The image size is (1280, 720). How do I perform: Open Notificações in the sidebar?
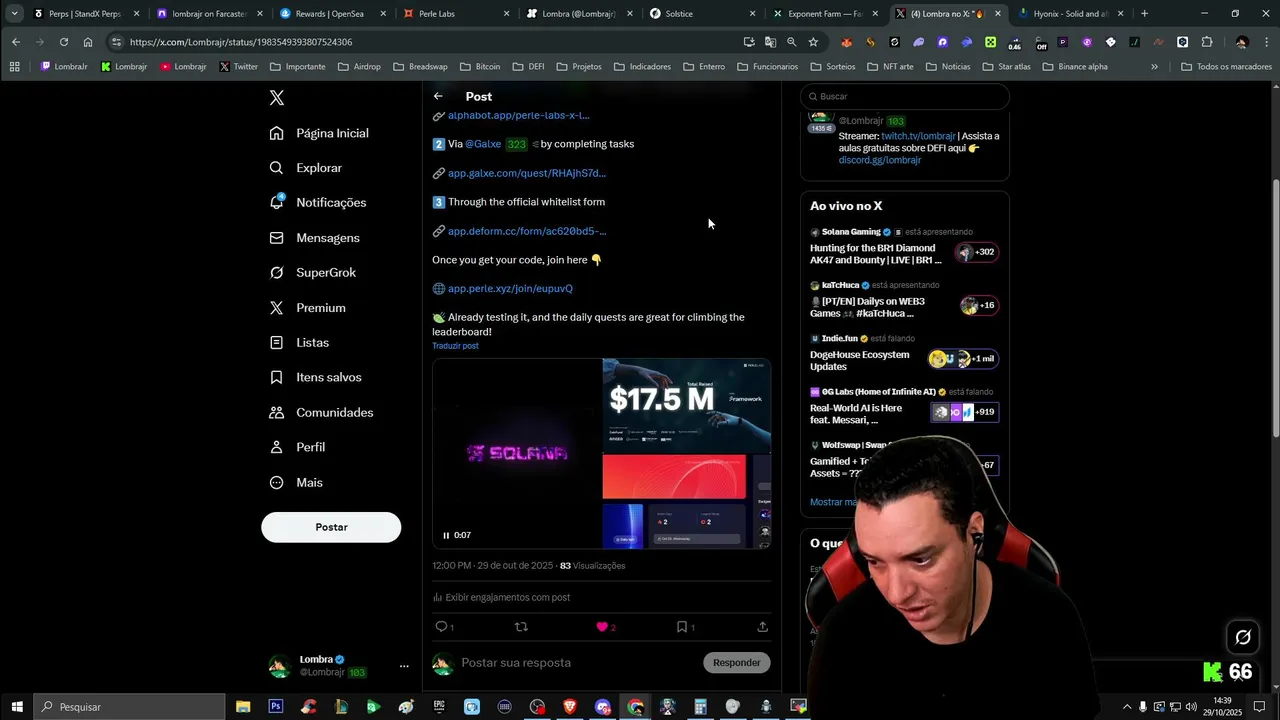(x=318, y=202)
